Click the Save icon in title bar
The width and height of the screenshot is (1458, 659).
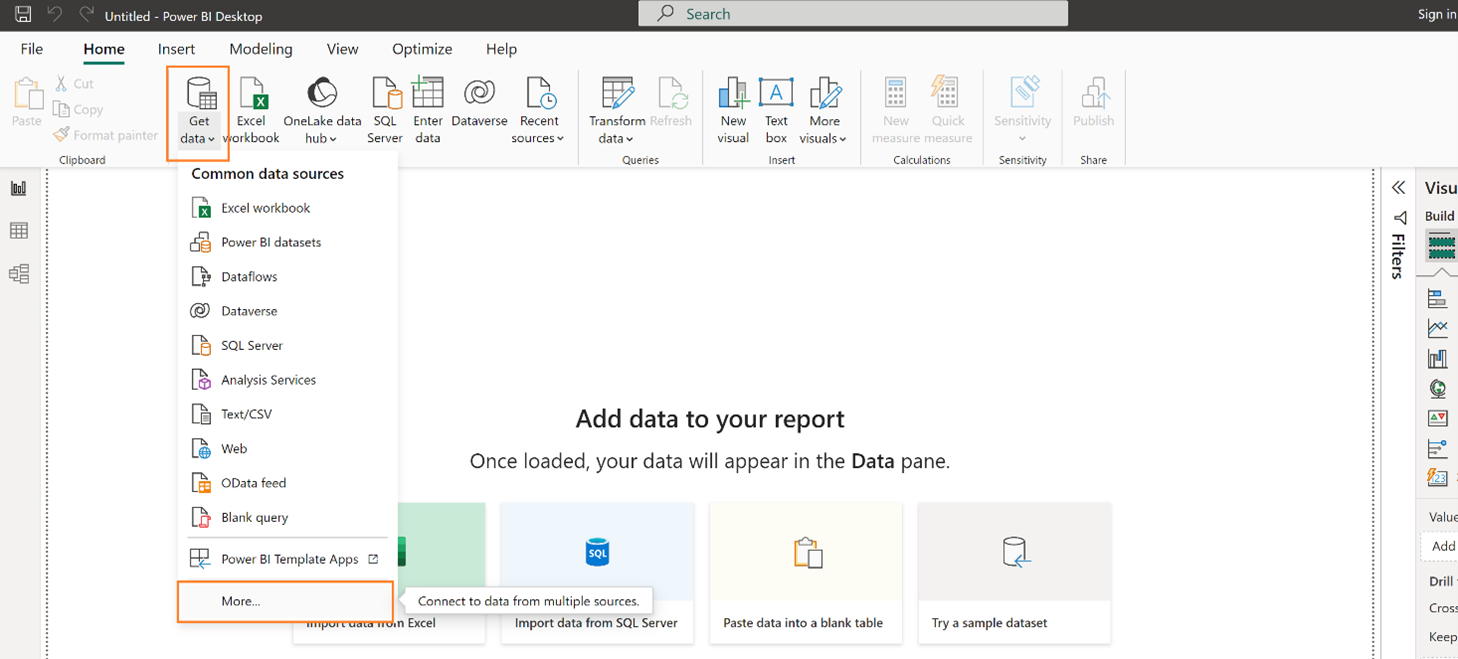tap(23, 15)
